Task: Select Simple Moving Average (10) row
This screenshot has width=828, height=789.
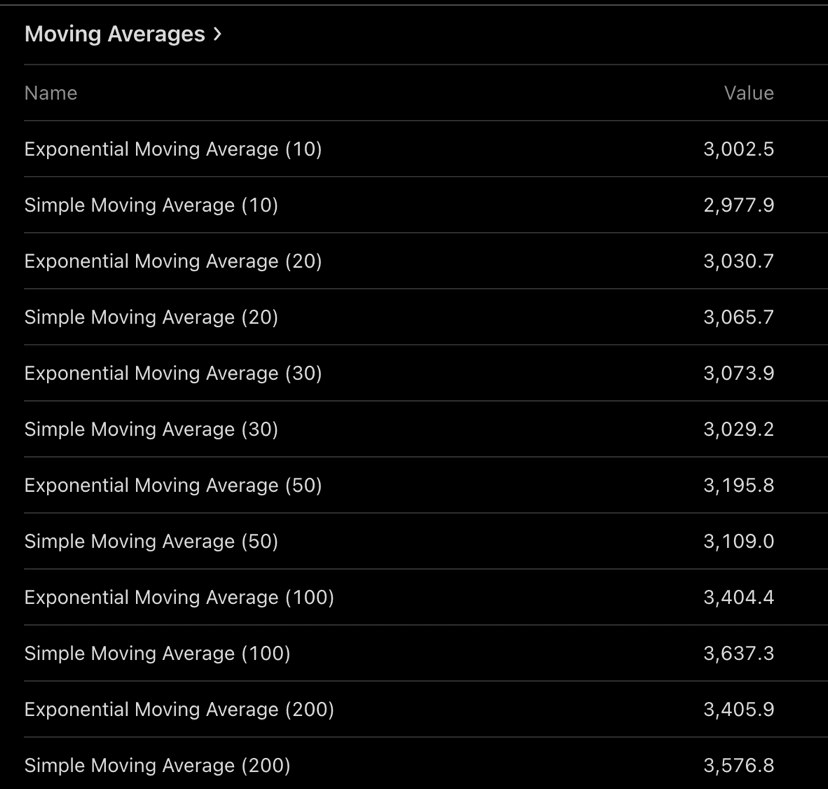Action: [151, 205]
